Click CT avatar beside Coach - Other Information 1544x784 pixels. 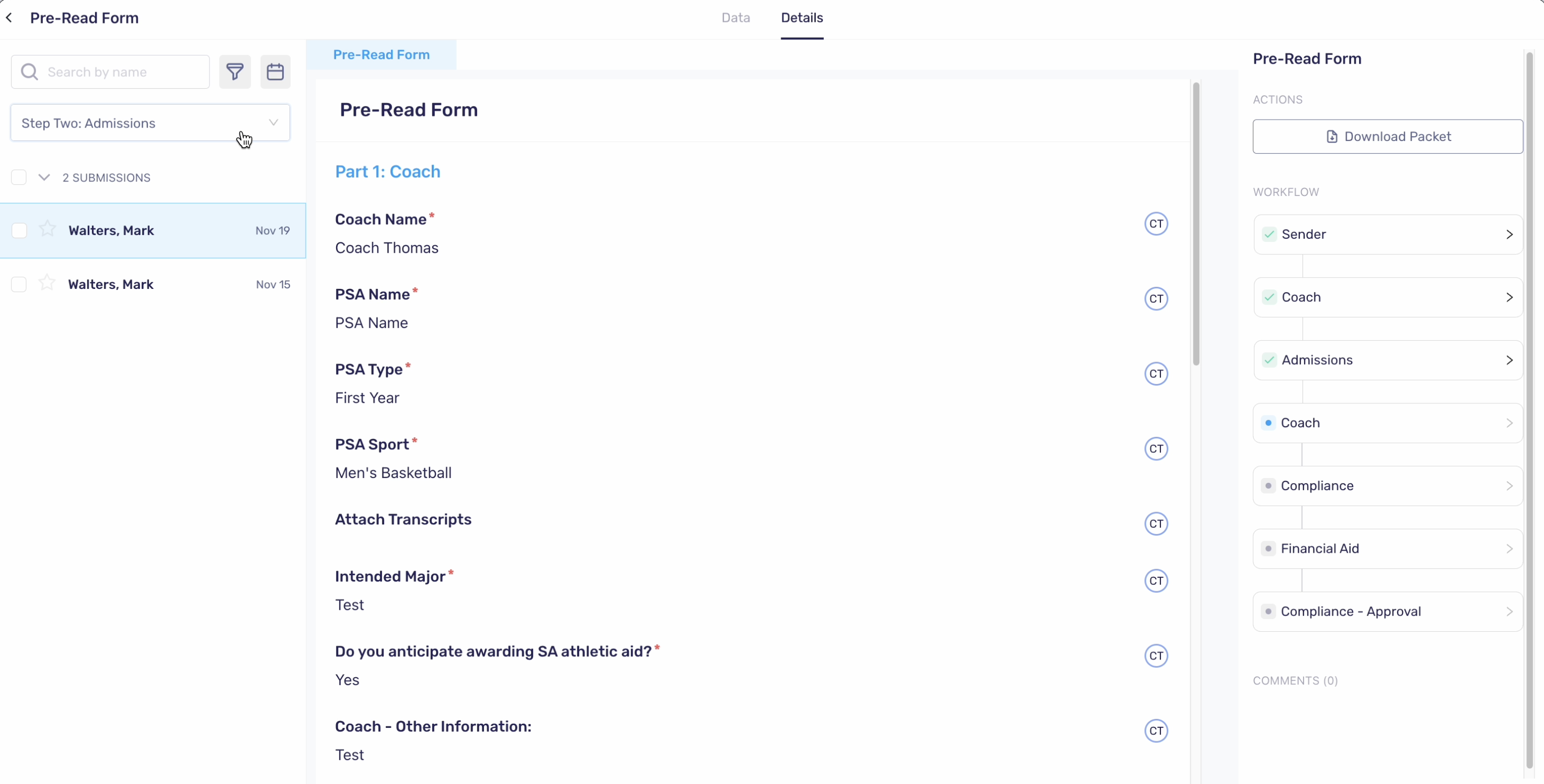click(1156, 731)
